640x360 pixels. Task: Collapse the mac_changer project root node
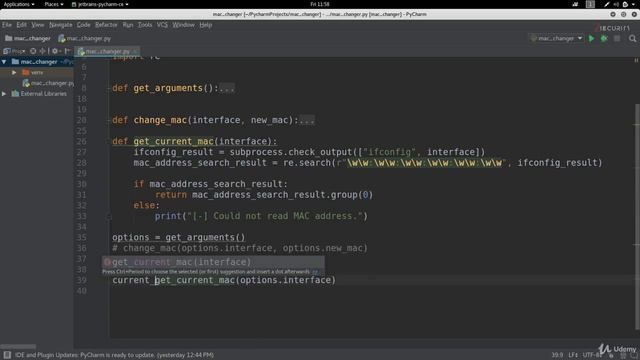click(4, 62)
